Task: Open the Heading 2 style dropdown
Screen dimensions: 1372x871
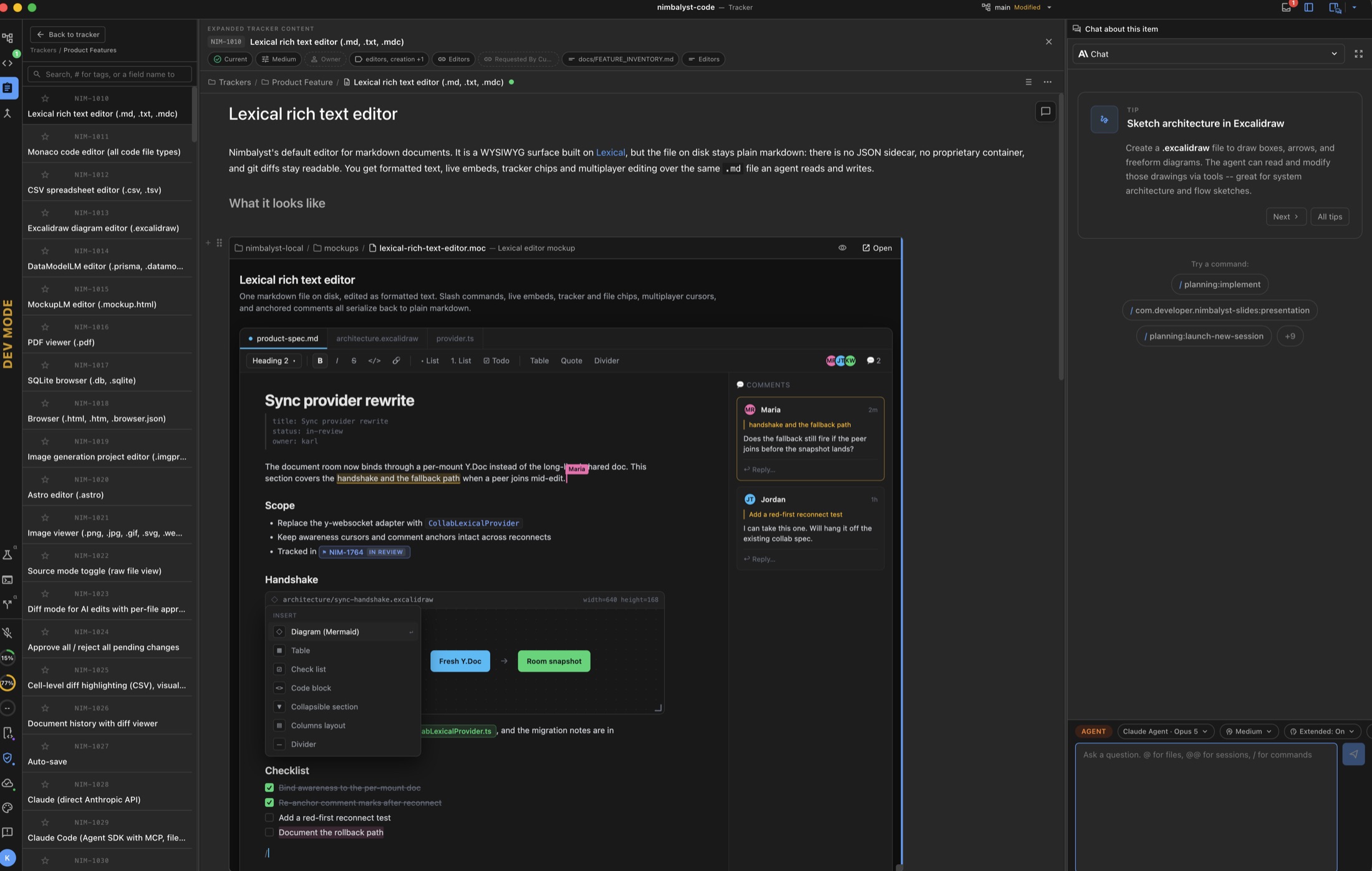Action: pyautogui.click(x=274, y=361)
